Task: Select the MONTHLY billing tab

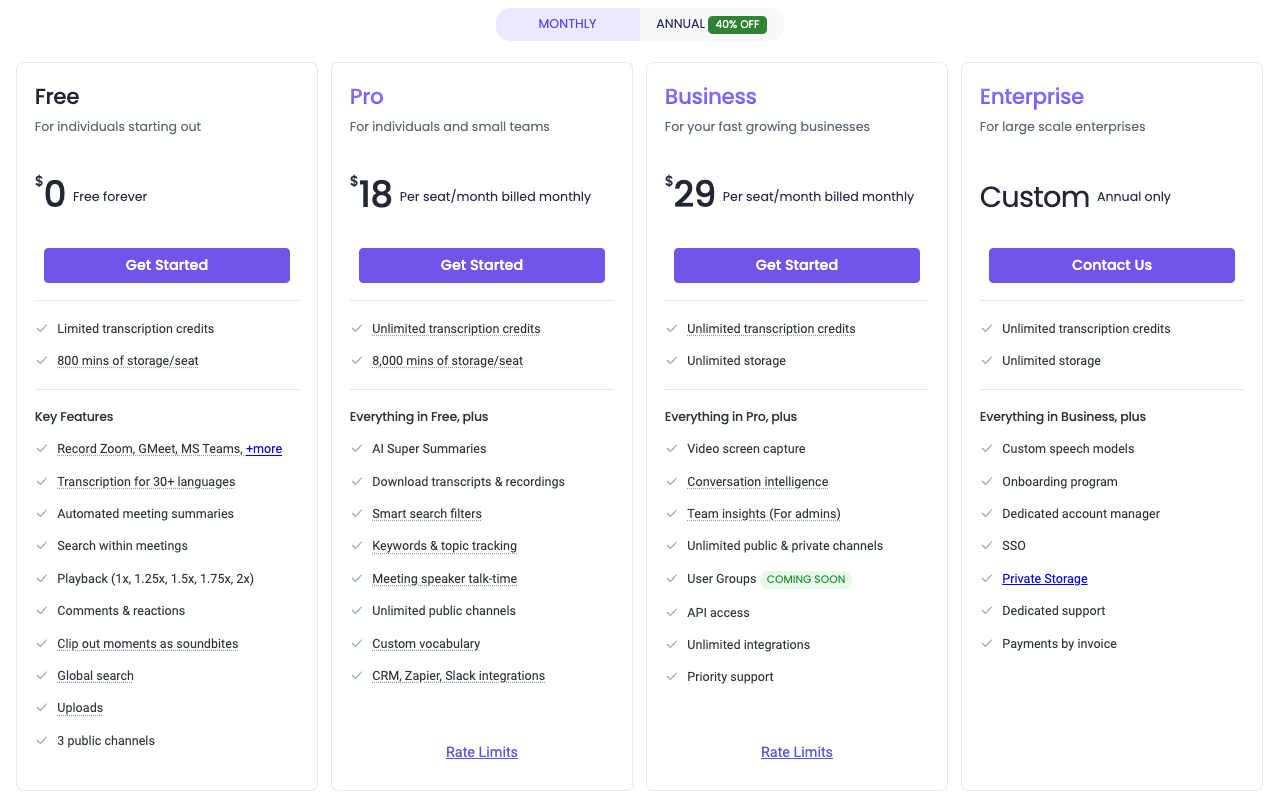Action: (567, 24)
